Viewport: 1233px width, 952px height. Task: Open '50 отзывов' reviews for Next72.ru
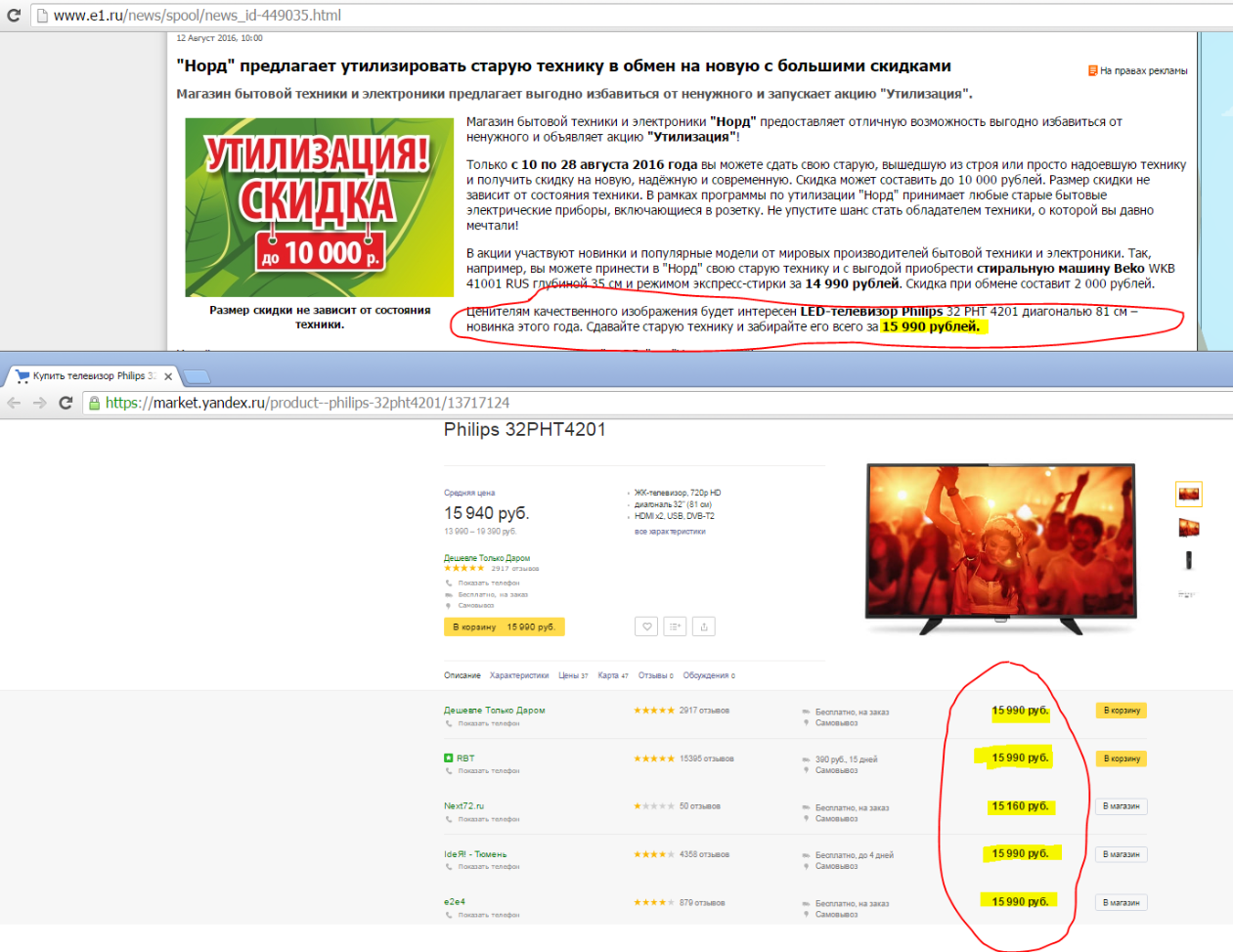tap(700, 806)
